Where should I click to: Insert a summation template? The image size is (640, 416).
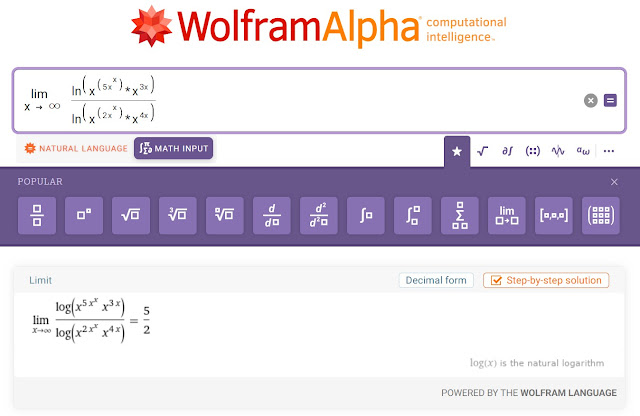460,215
